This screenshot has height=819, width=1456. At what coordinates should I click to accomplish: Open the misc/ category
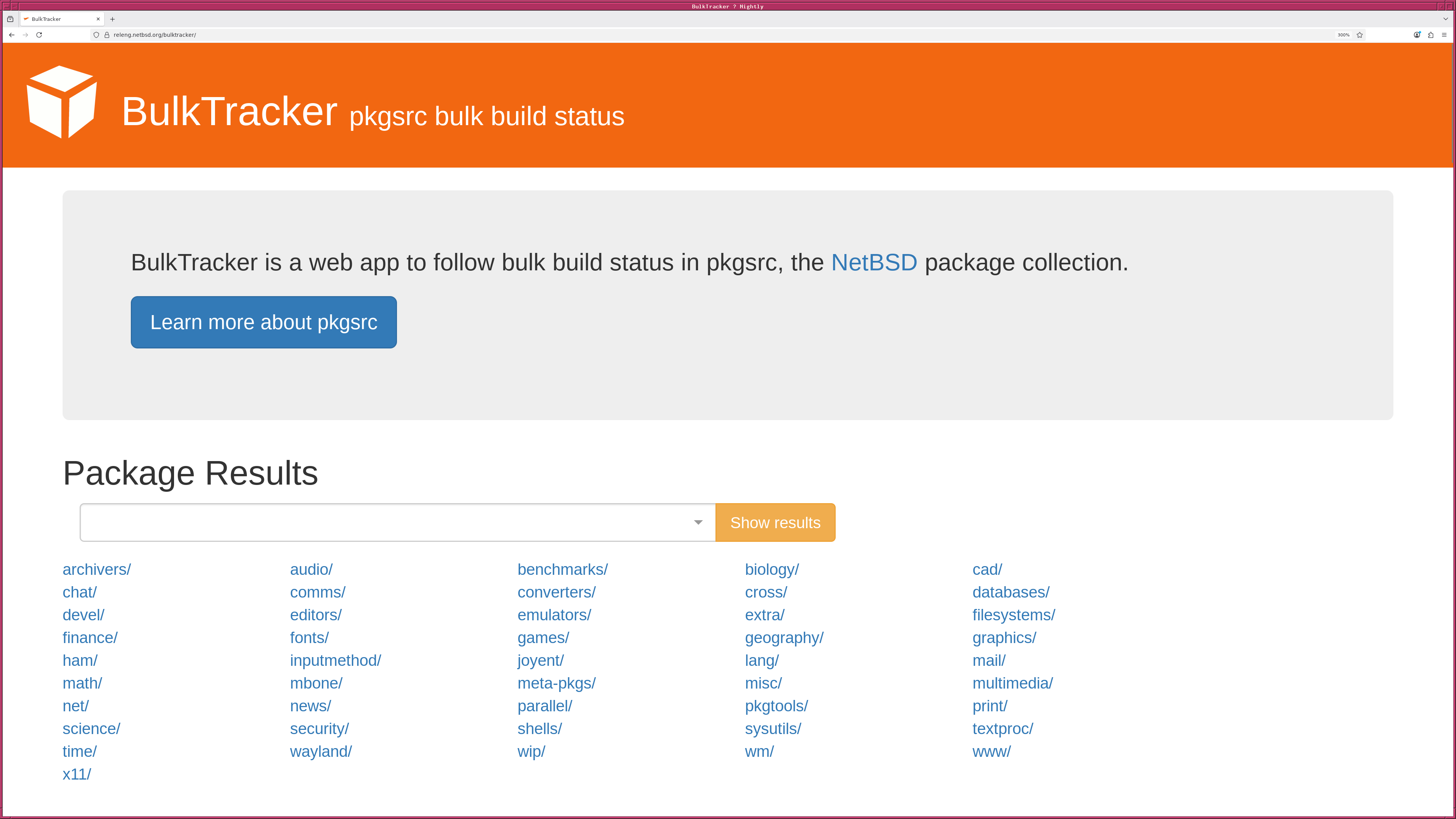tap(764, 683)
